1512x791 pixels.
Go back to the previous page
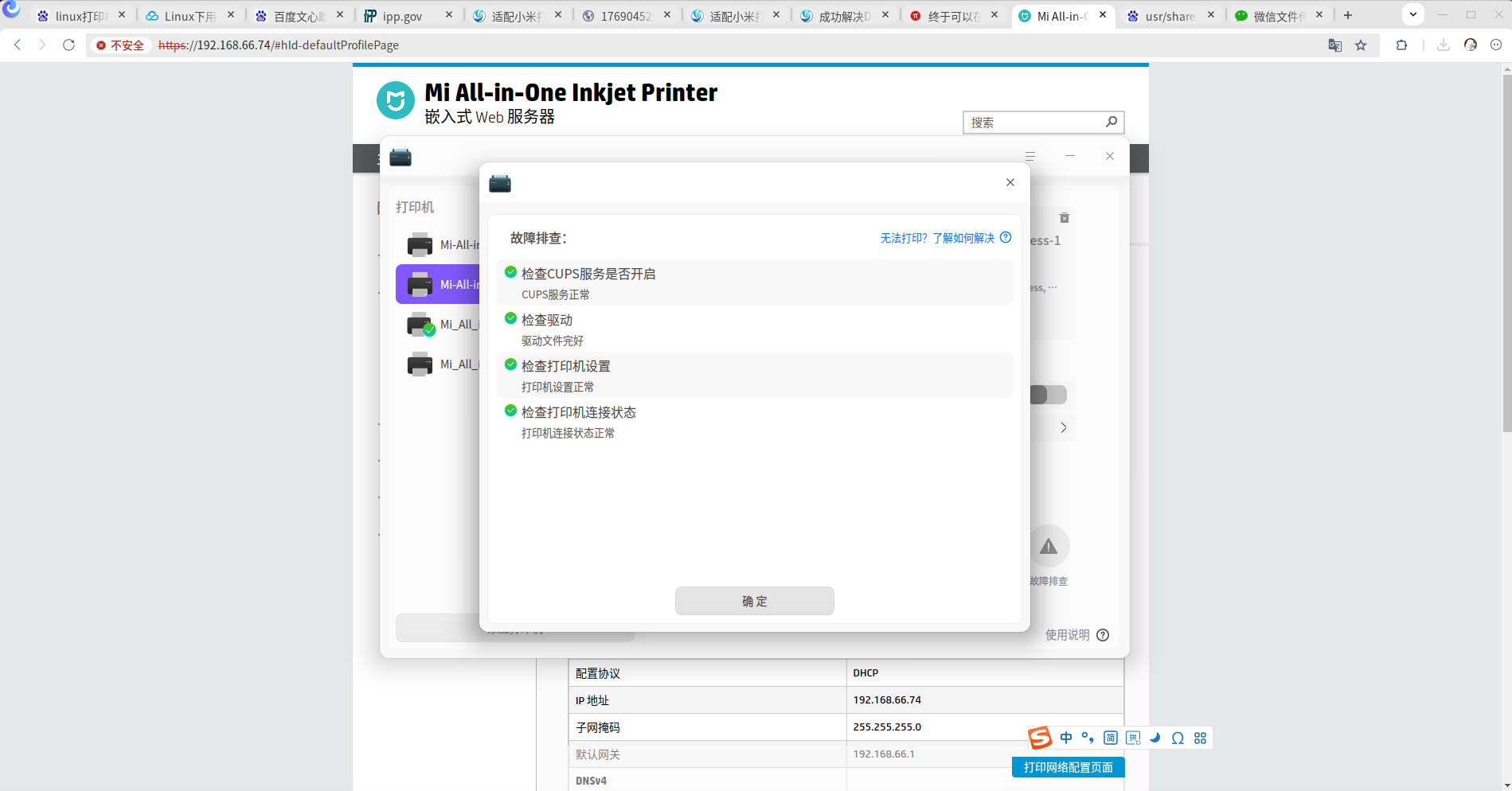pos(18,45)
